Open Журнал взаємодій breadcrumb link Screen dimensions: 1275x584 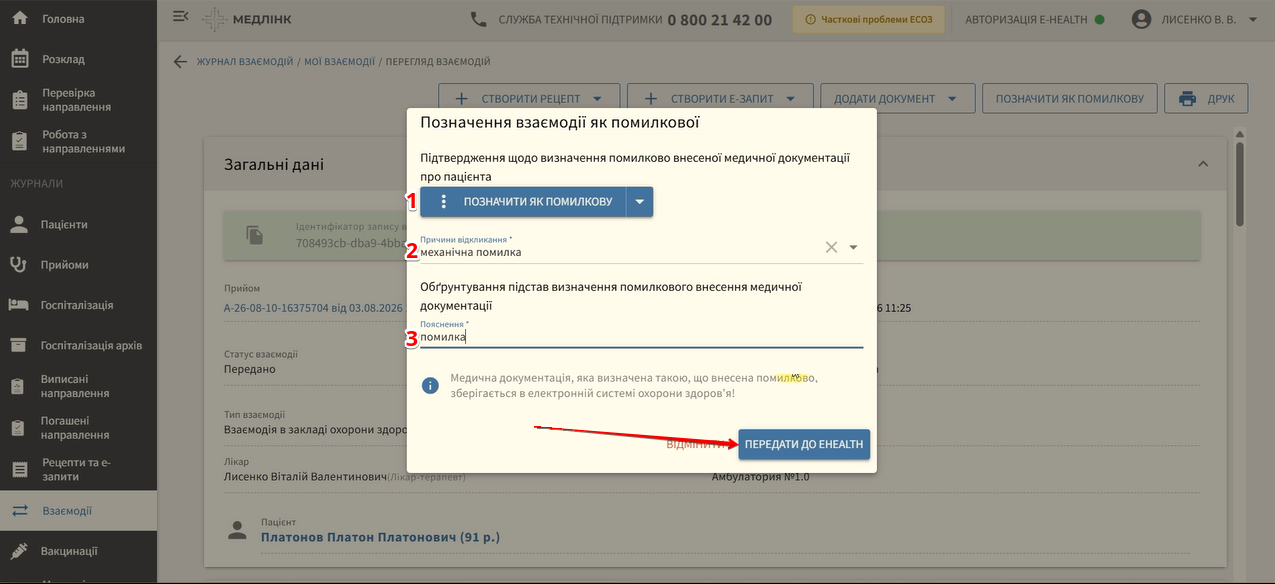[243, 62]
